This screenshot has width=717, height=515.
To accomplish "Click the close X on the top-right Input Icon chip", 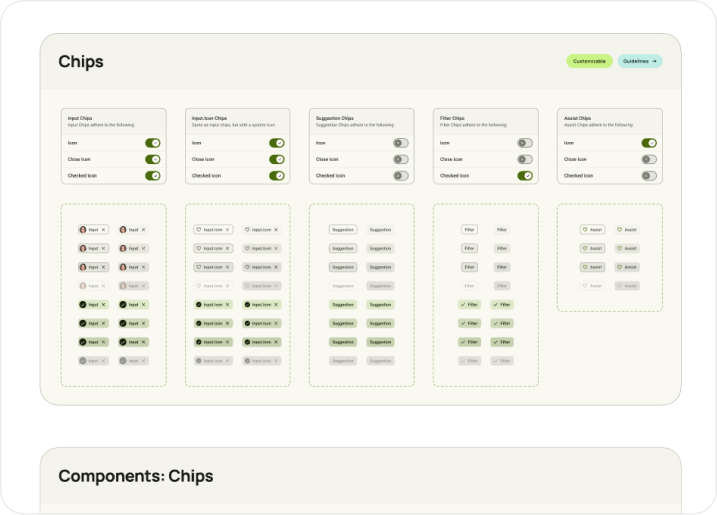I will tap(276, 230).
